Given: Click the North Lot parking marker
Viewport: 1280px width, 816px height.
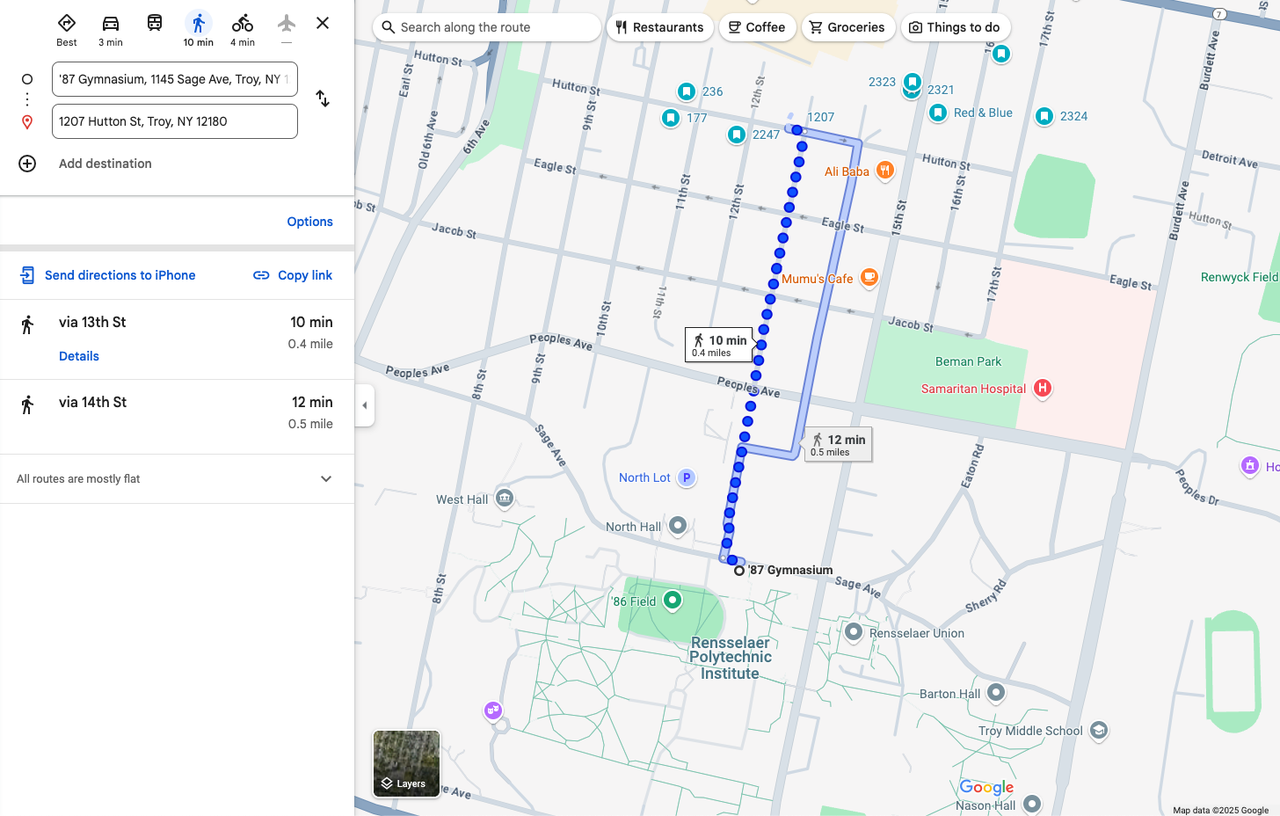Looking at the screenshot, I should [687, 478].
